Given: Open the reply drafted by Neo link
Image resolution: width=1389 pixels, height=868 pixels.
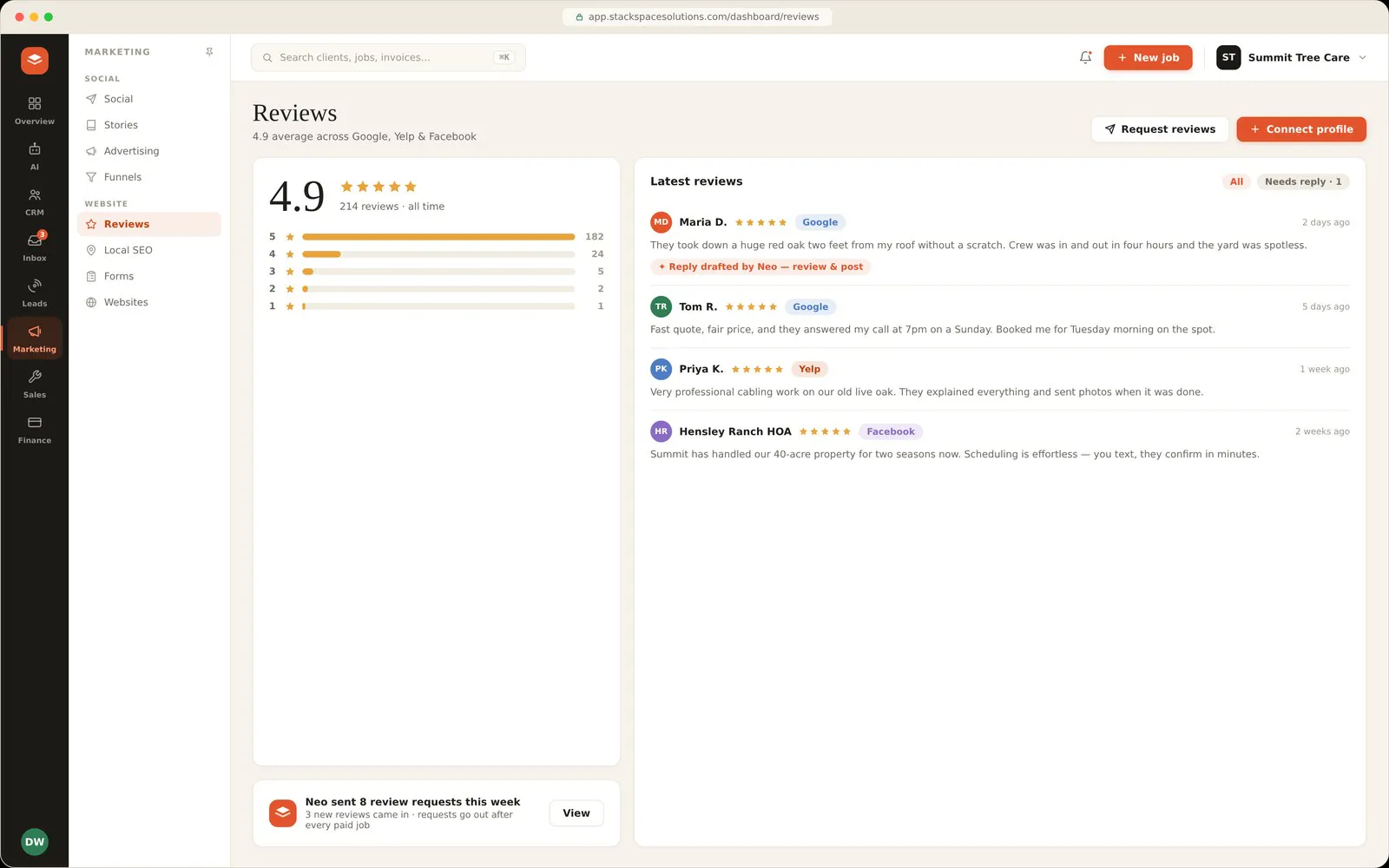Looking at the screenshot, I should pyautogui.click(x=760, y=266).
